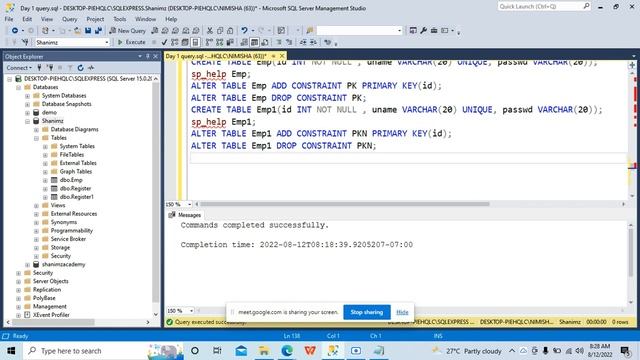Select the dbo.Register1 table
This screenshot has width=640, height=360.
(76, 197)
